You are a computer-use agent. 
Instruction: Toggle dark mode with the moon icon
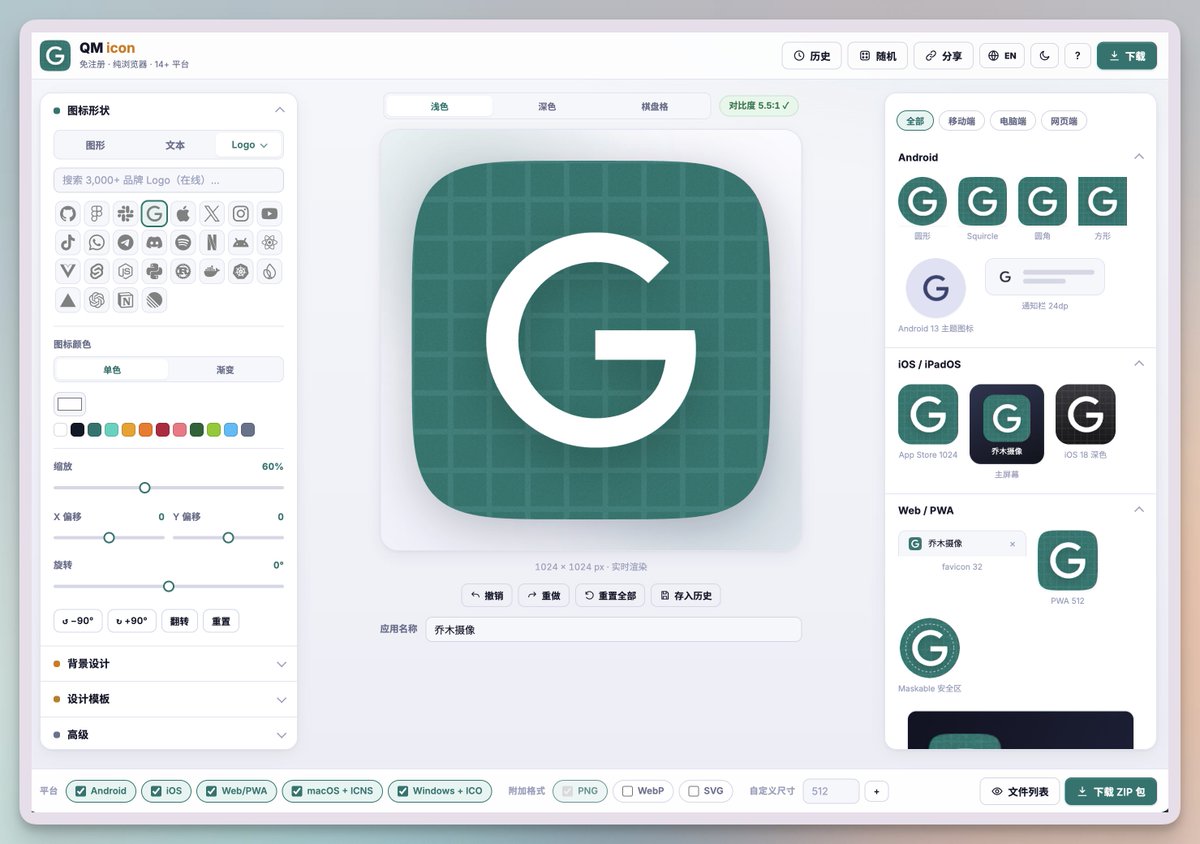point(1044,56)
